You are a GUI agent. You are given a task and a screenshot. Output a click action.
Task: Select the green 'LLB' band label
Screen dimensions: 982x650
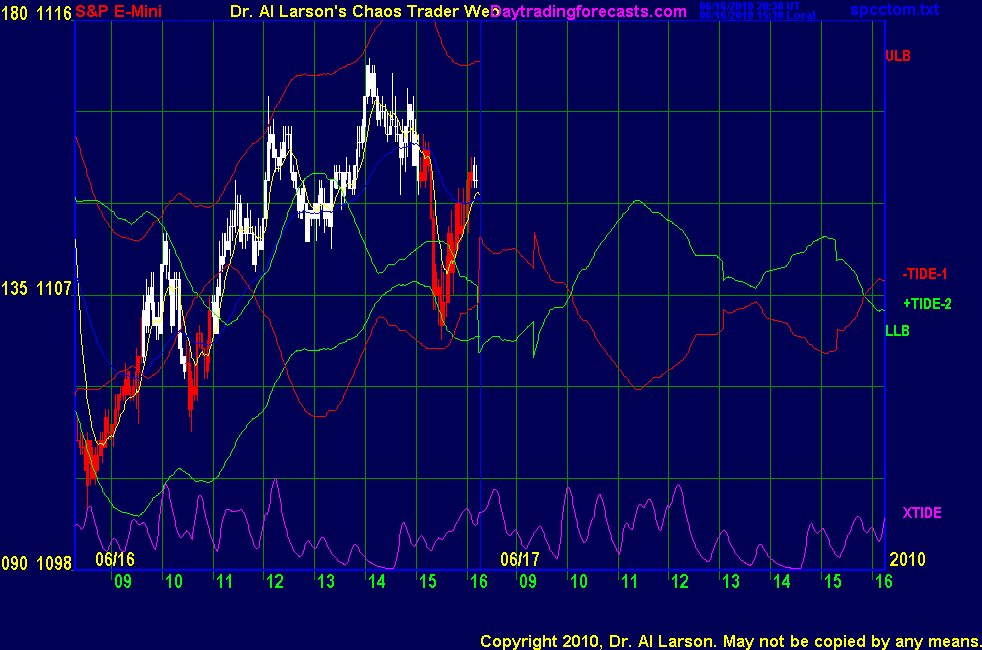click(x=897, y=331)
